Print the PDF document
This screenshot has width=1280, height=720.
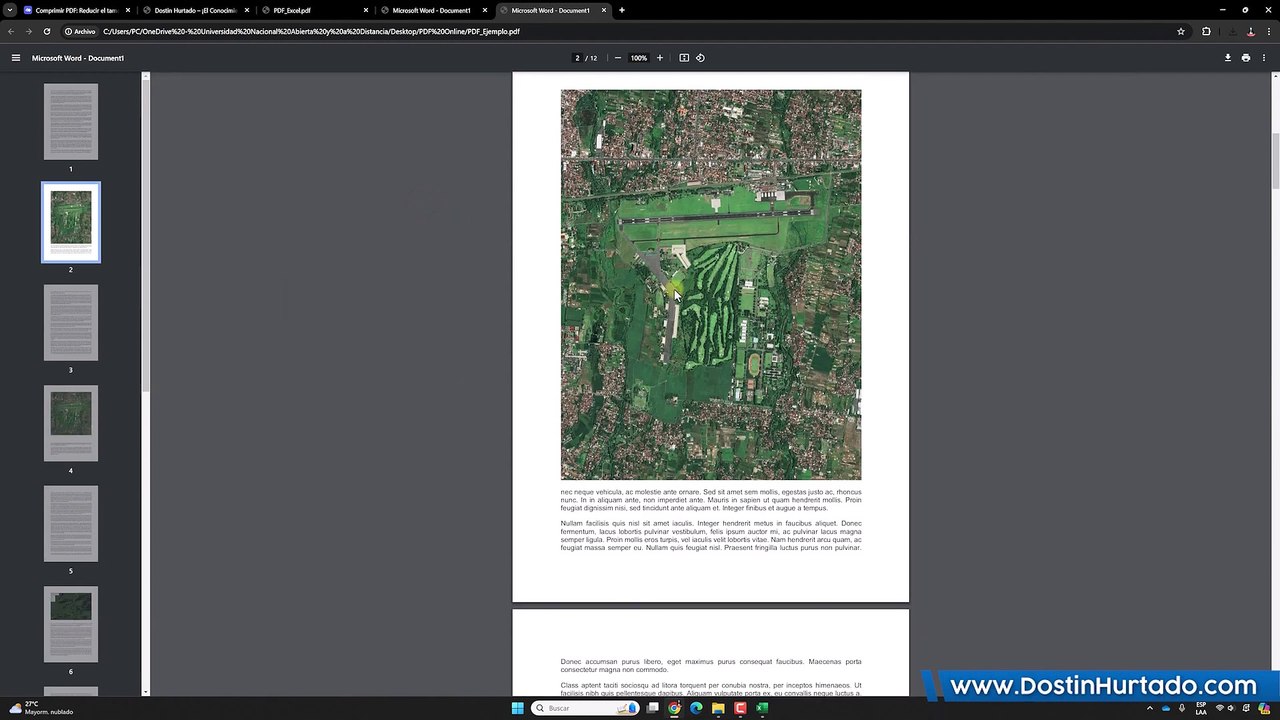(1246, 58)
